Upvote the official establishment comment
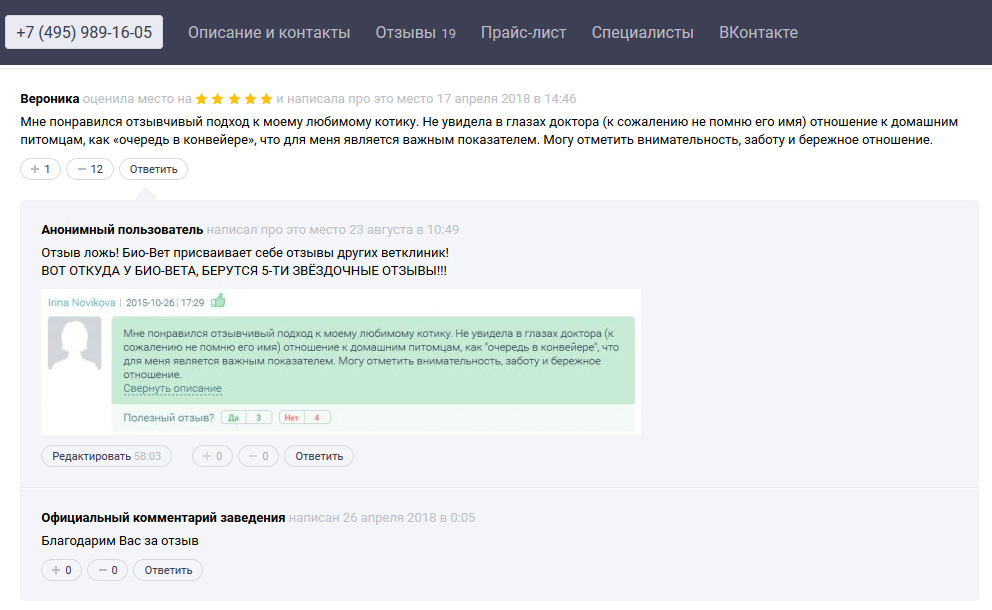Viewport: 992px width, 610px height. [61, 570]
